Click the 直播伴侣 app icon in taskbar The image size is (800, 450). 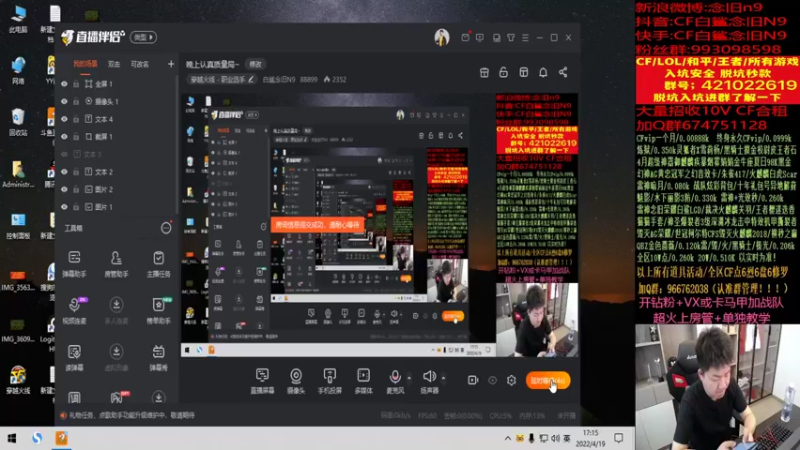point(61,438)
